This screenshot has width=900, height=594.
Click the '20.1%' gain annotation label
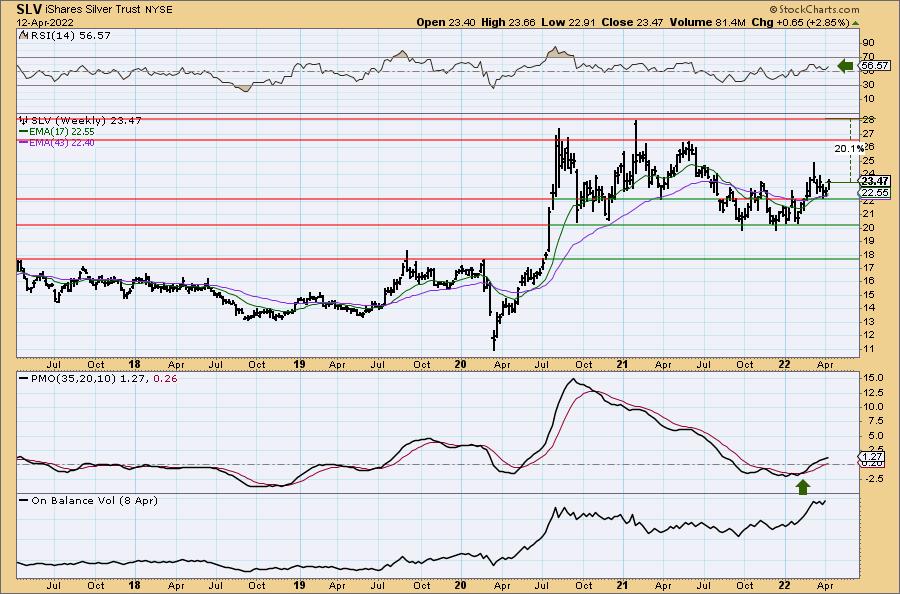848,149
